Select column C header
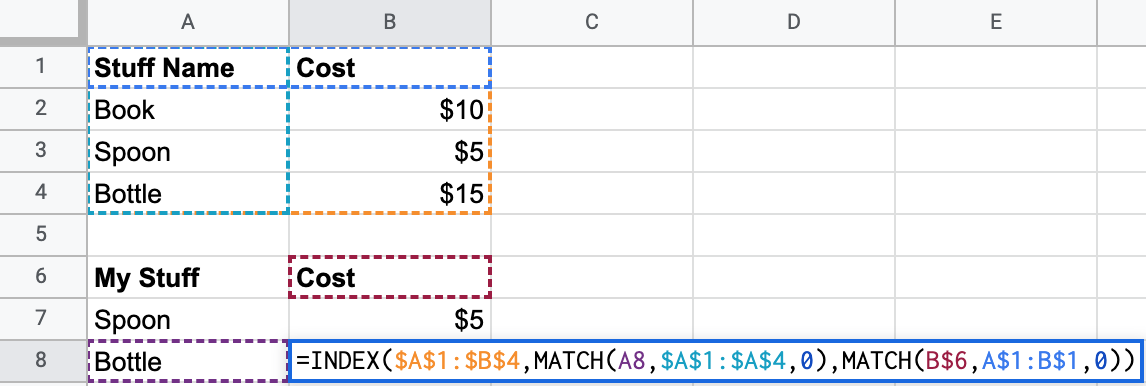This screenshot has height=386, width=1146. pyautogui.click(x=592, y=23)
